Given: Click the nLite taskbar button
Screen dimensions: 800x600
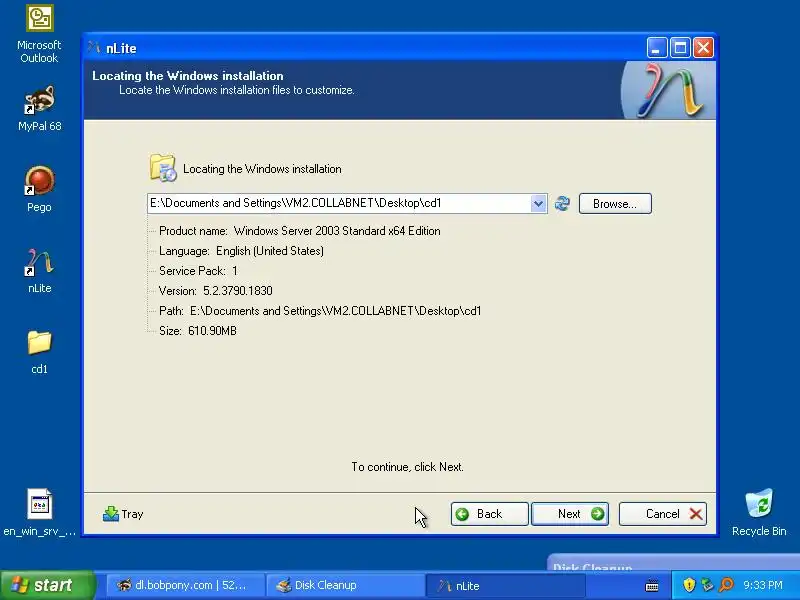Looking at the screenshot, I should click(505, 585).
